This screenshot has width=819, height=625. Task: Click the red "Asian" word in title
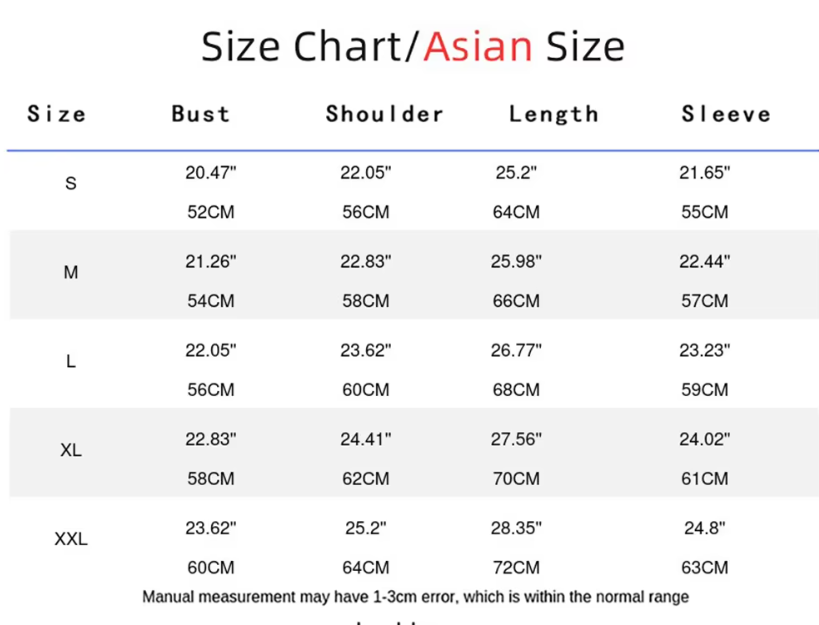(477, 47)
